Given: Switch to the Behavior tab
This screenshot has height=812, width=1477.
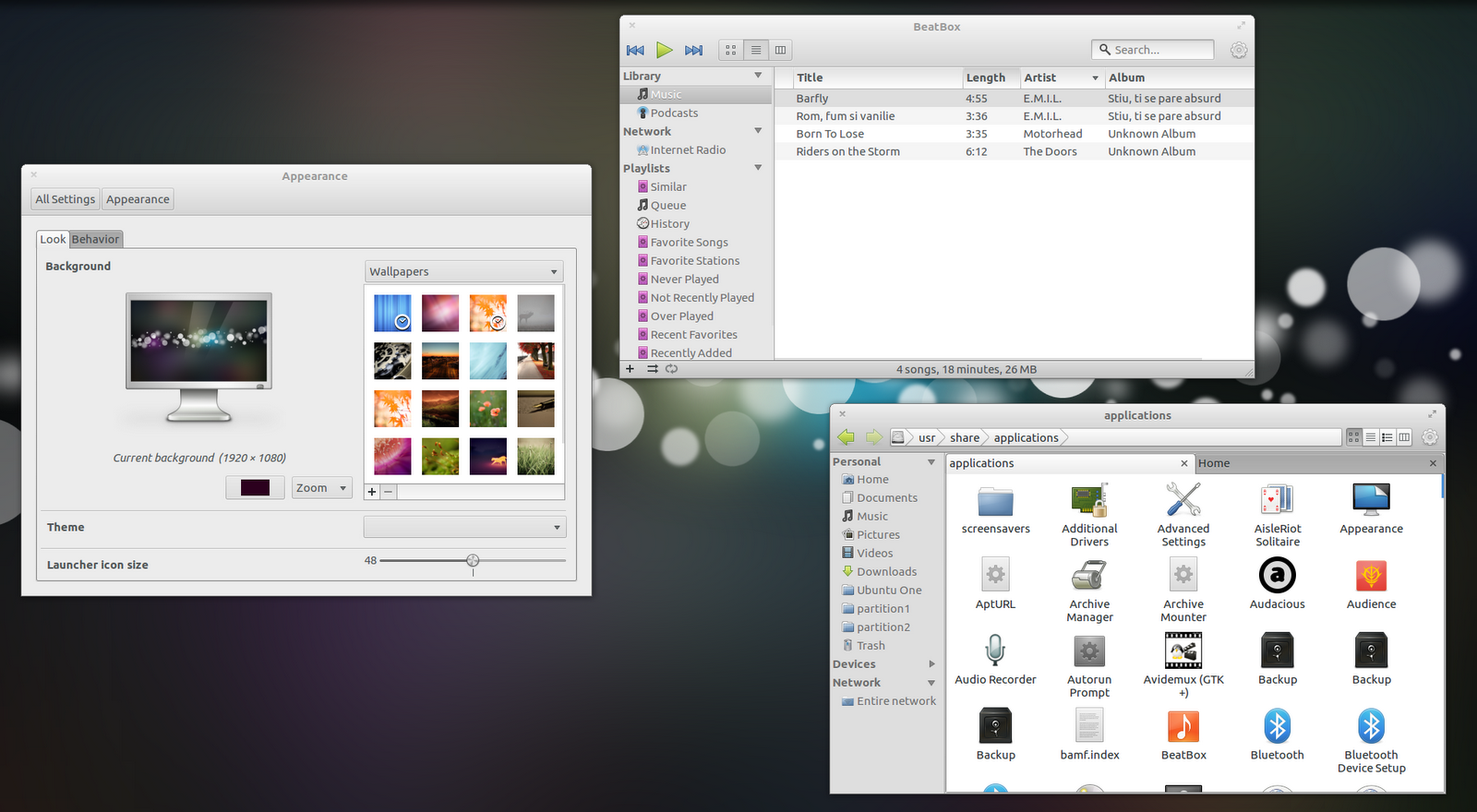Looking at the screenshot, I should coord(96,239).
